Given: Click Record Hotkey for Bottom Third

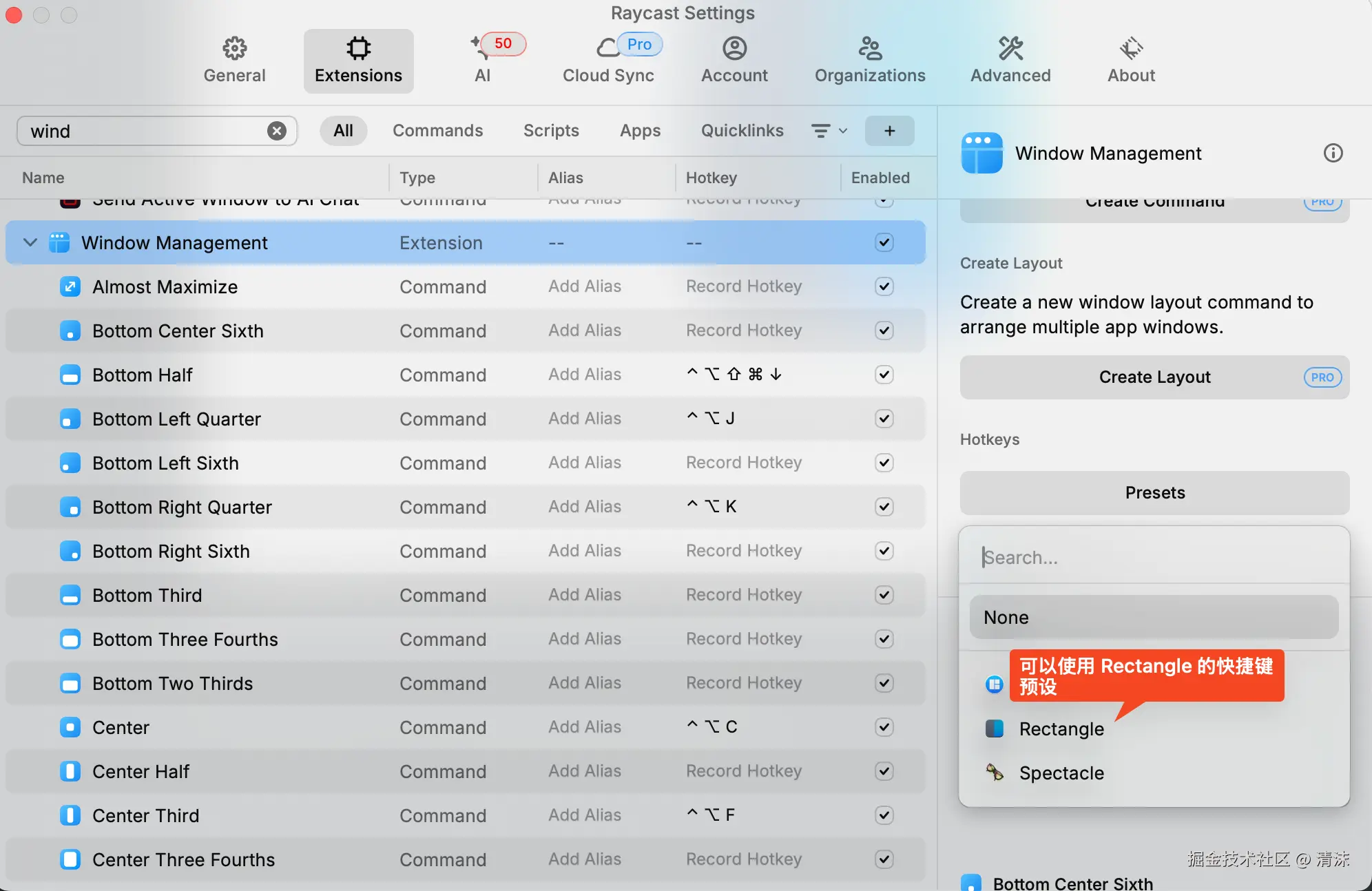Looking at the screenshot, I should tap(743, 595).
